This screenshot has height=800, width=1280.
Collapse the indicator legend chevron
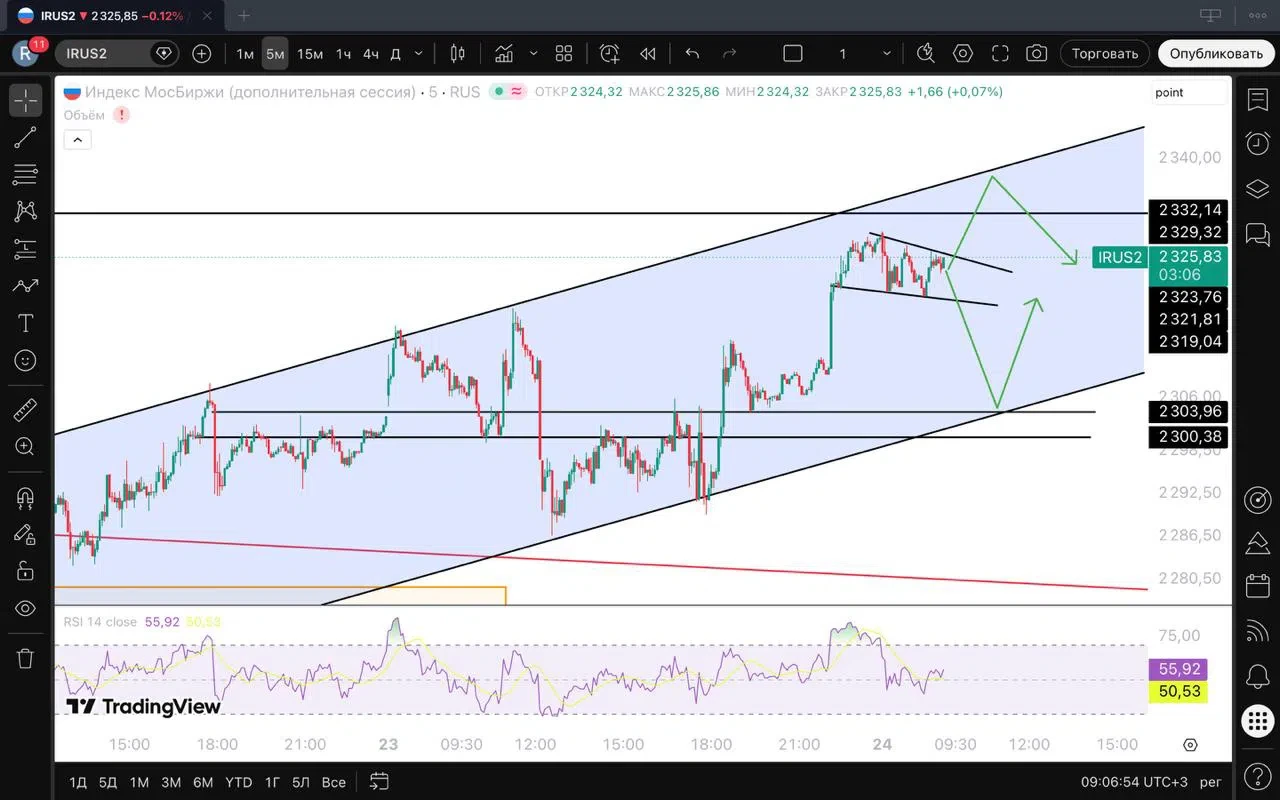[x=77, y=140]
